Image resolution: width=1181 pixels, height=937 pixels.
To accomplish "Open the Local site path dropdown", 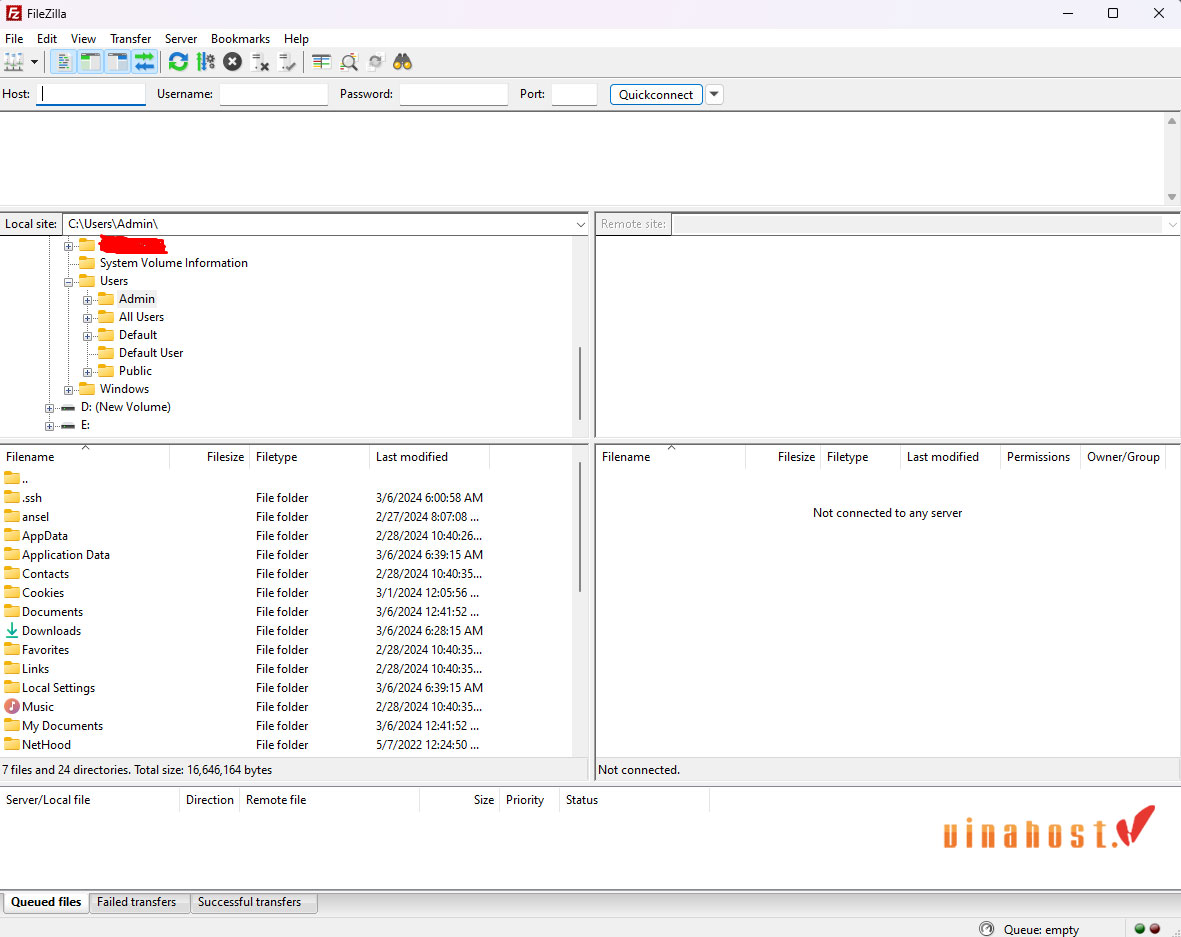I will (580, 224).
